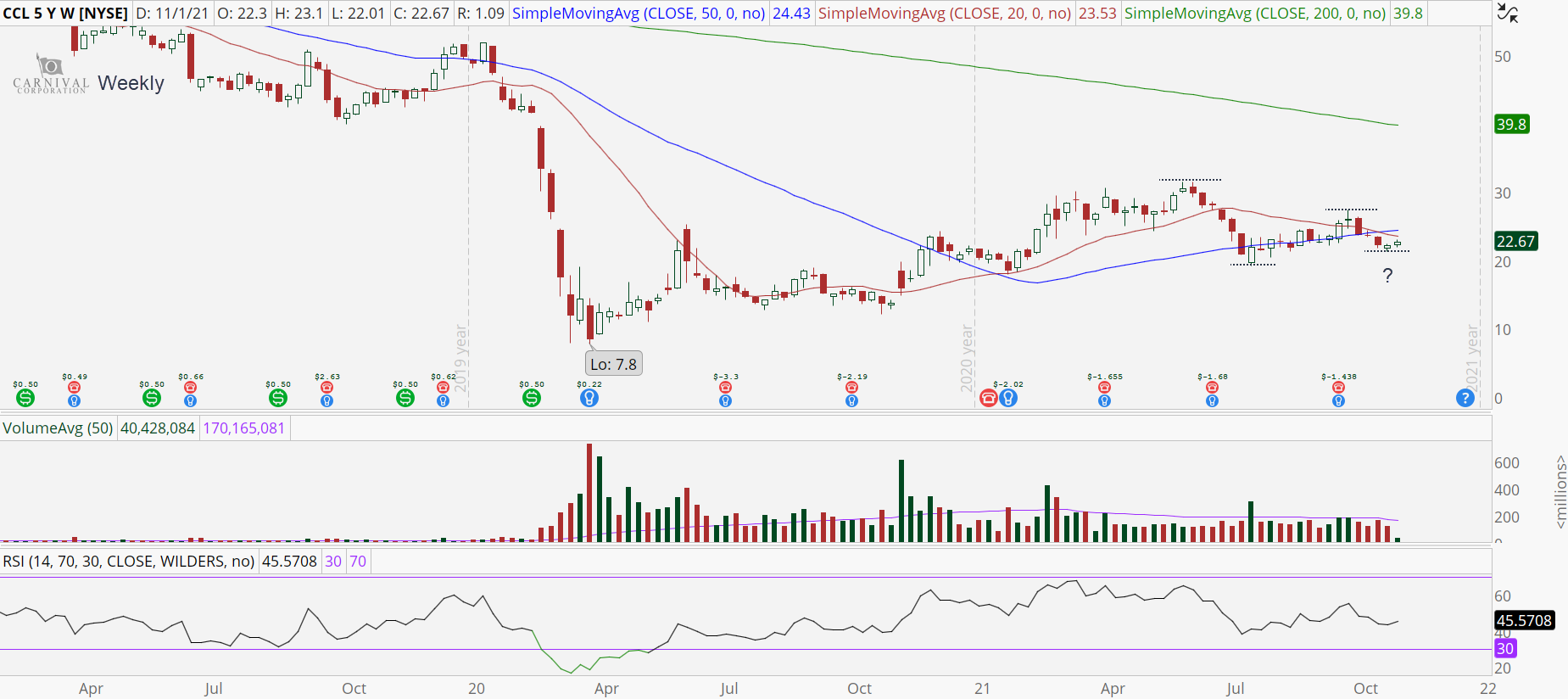Click the range readout R: 1.09
Viewport: 1568px width, 699px height.
[481, 14]
